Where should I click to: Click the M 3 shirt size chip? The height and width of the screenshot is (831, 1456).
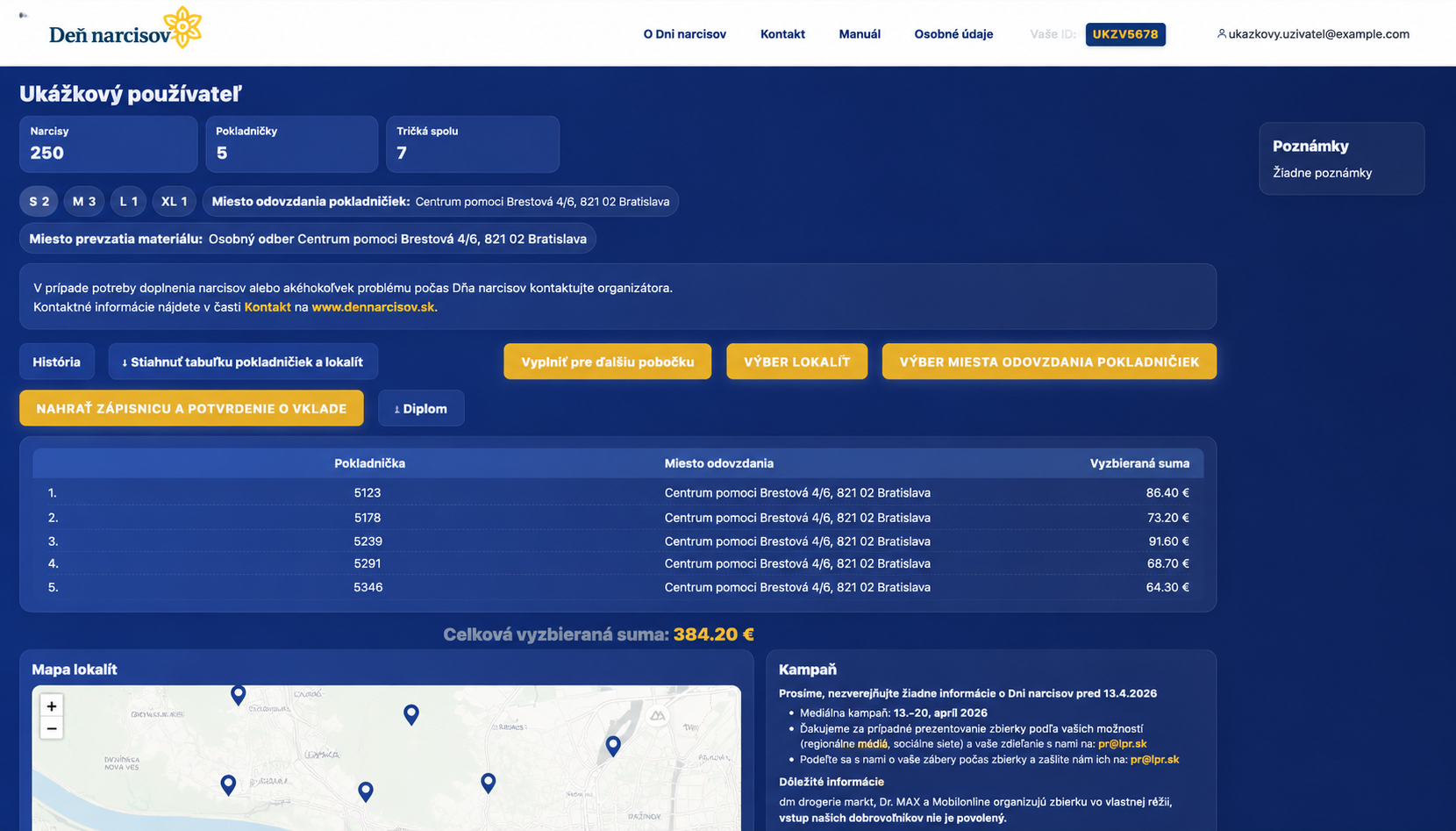[x=84, y=202]
